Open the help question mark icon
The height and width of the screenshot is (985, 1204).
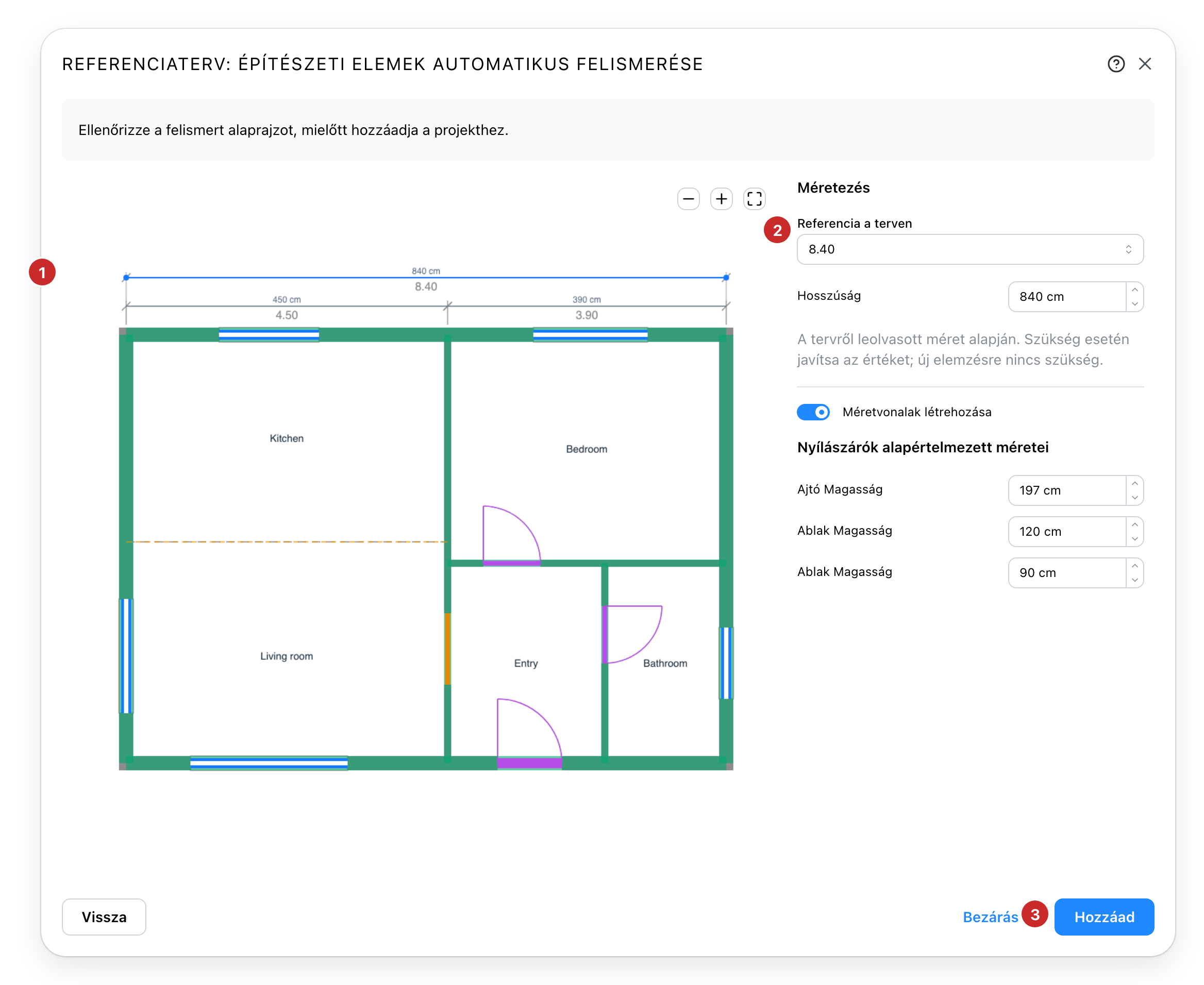1115,64
